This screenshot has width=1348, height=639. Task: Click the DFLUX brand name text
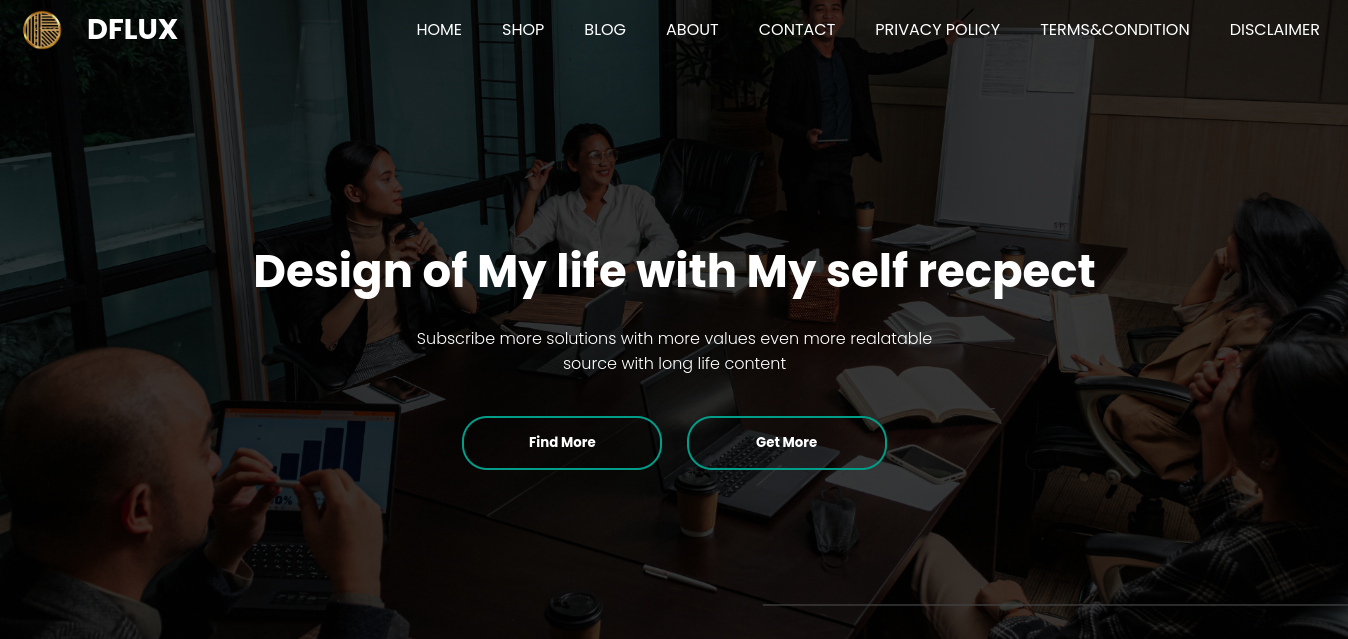tap(132, 30)
